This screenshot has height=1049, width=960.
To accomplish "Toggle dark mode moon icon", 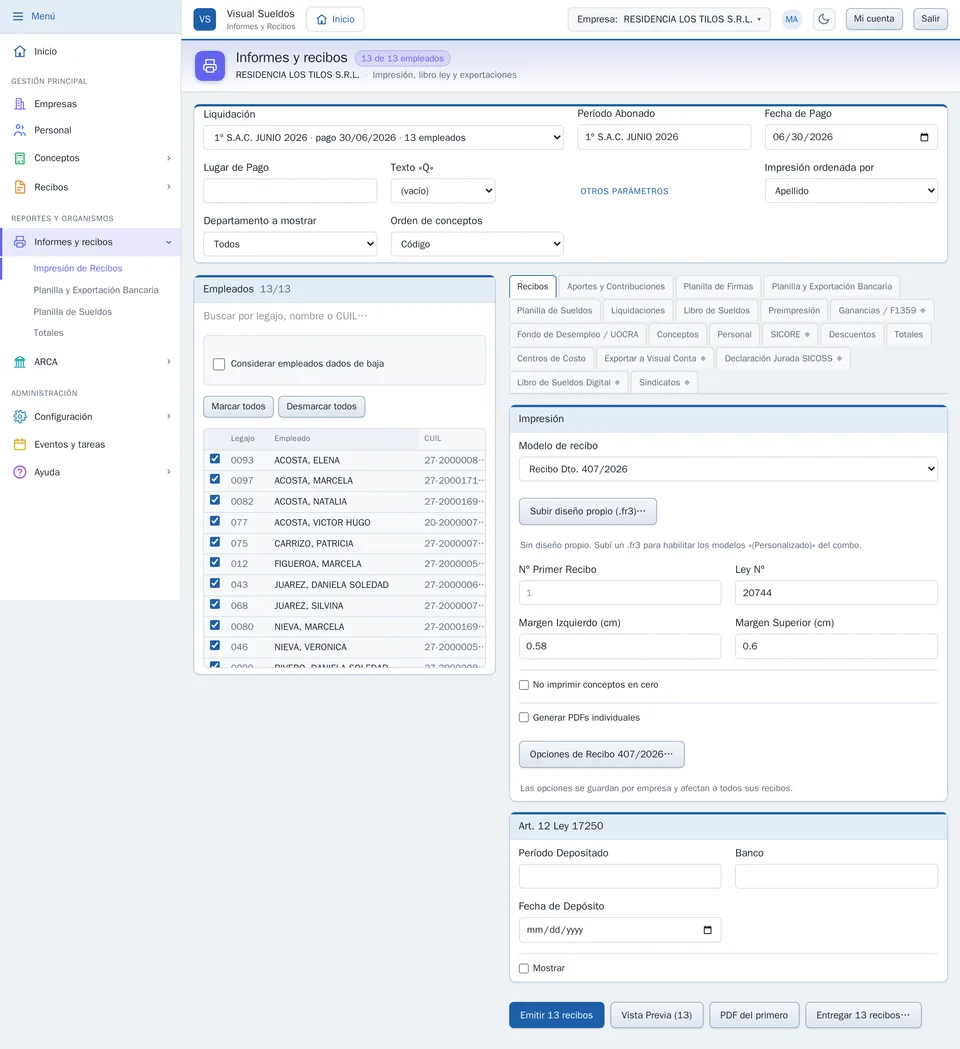I will 824,19.
